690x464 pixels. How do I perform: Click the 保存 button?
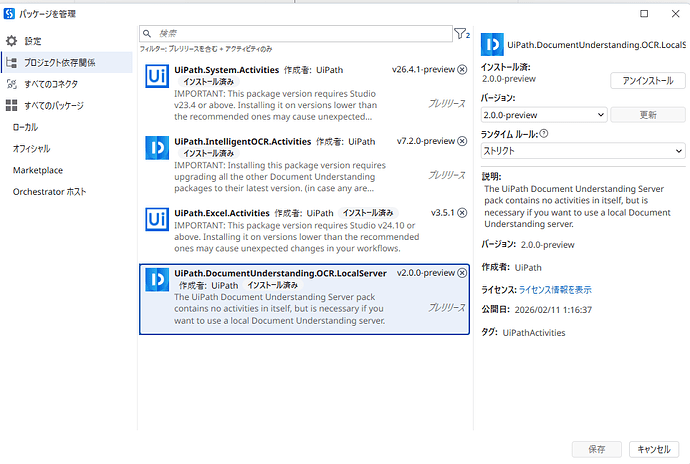[x=597, y=449]
